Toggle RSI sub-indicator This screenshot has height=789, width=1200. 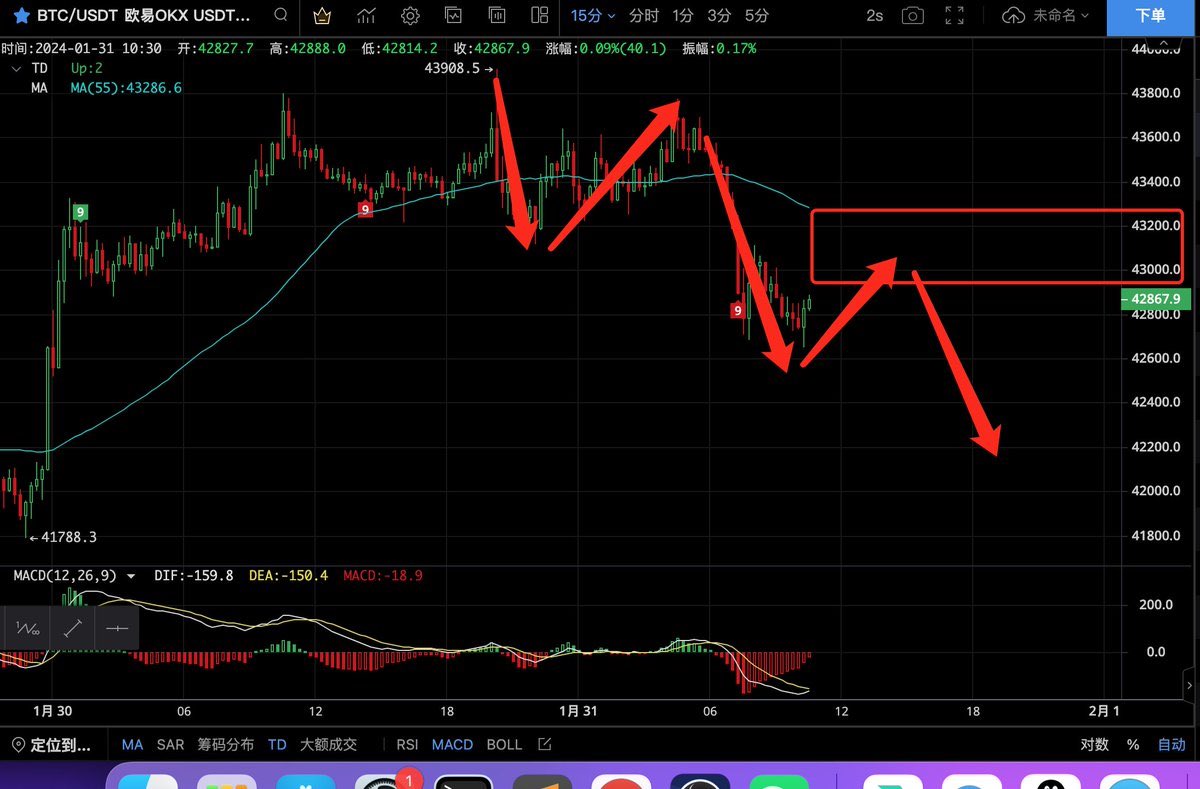pyautogui.click(x=407, y=745)
